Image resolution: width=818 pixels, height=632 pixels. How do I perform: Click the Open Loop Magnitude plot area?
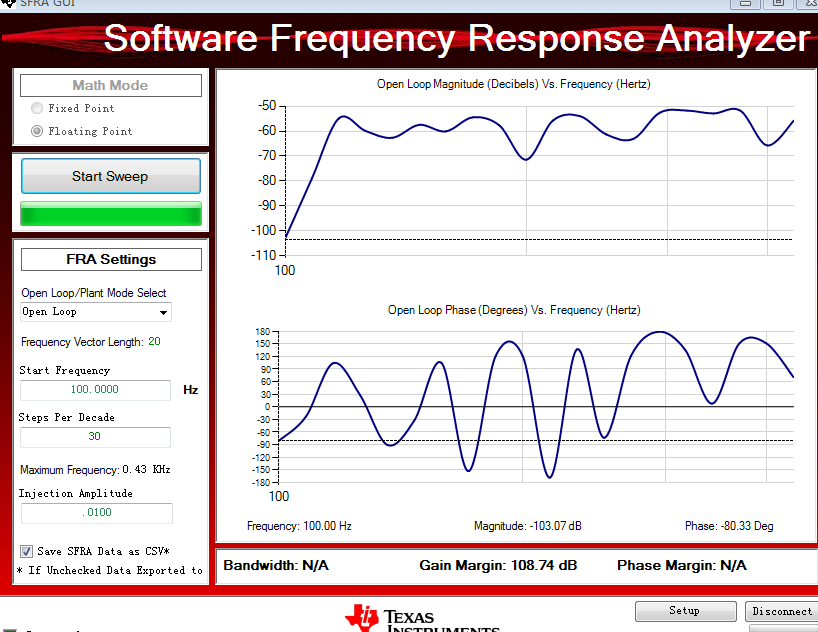539,181
